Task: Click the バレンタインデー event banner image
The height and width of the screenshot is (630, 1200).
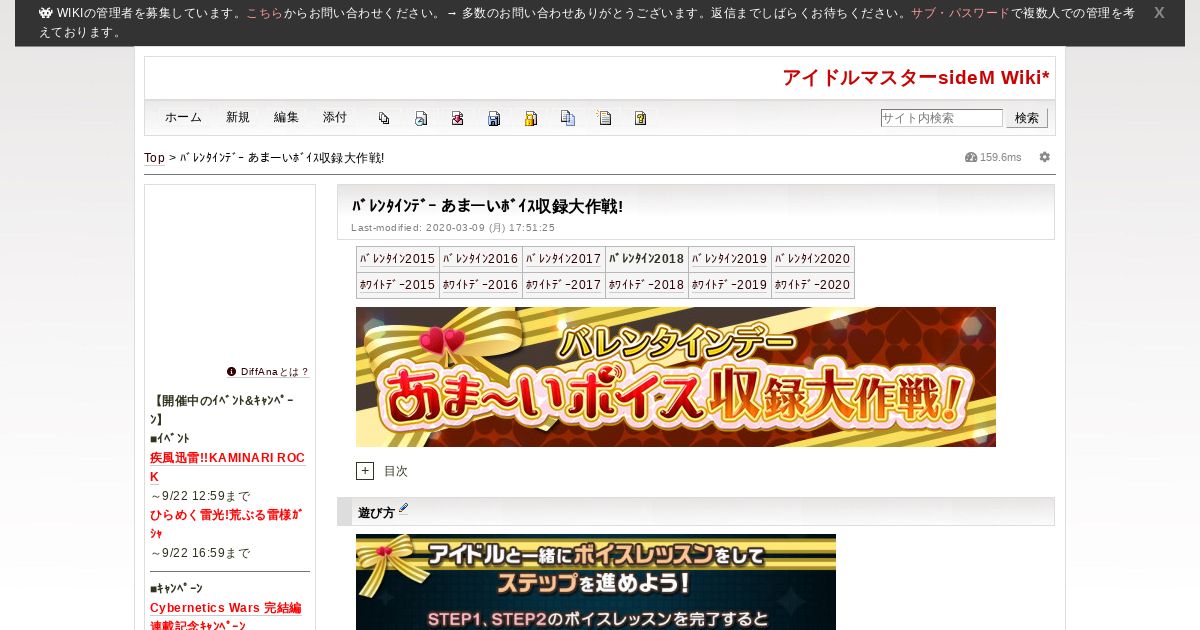Action: pos(676,377)
